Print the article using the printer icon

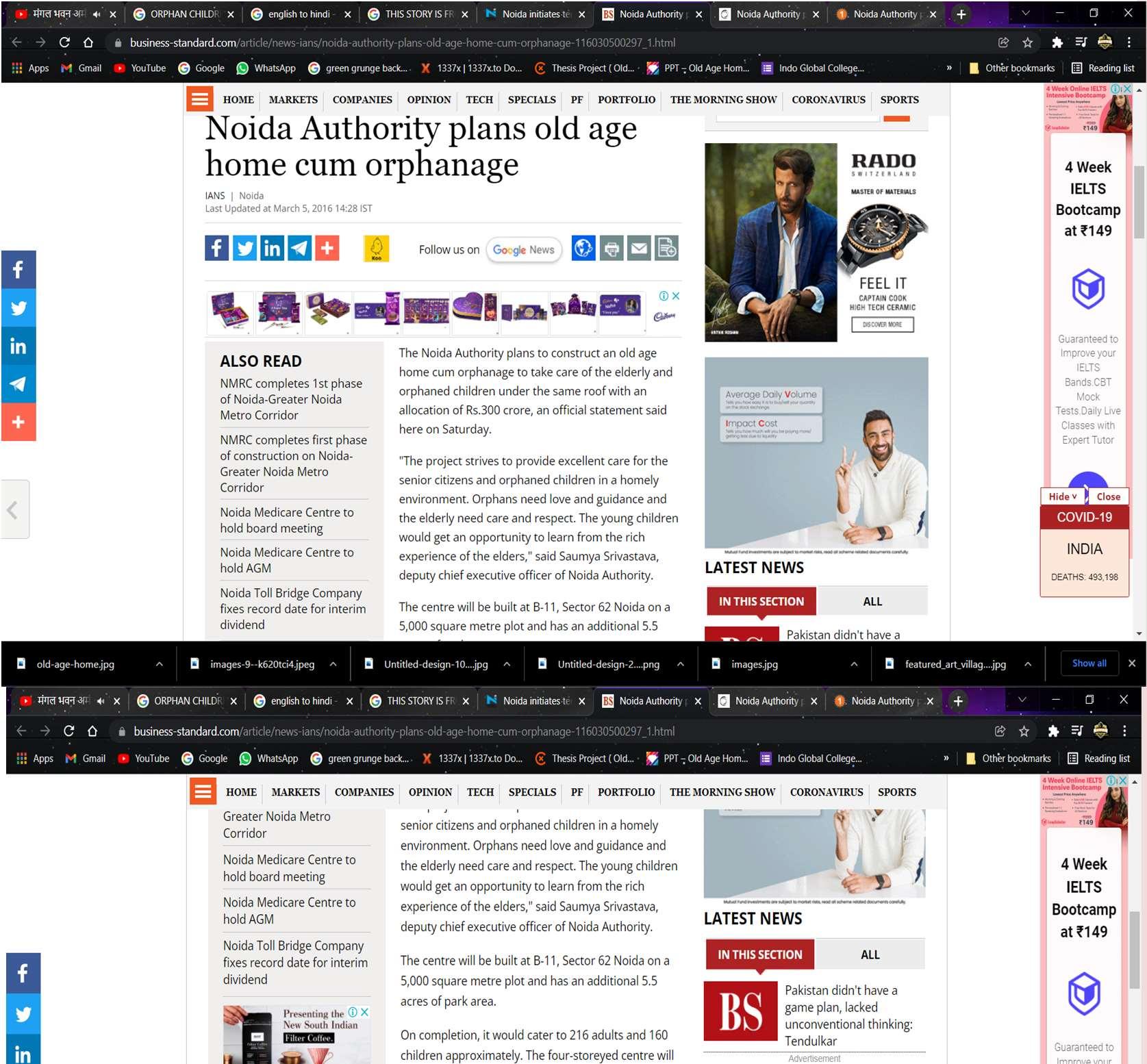[x=612, y=248]
